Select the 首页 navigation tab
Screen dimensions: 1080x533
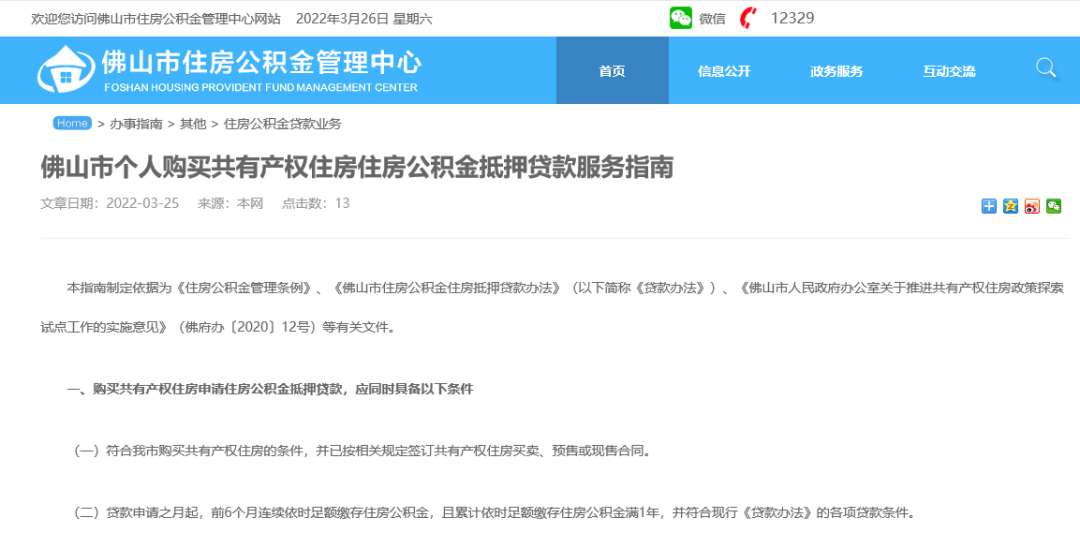[x=612, y=71]
